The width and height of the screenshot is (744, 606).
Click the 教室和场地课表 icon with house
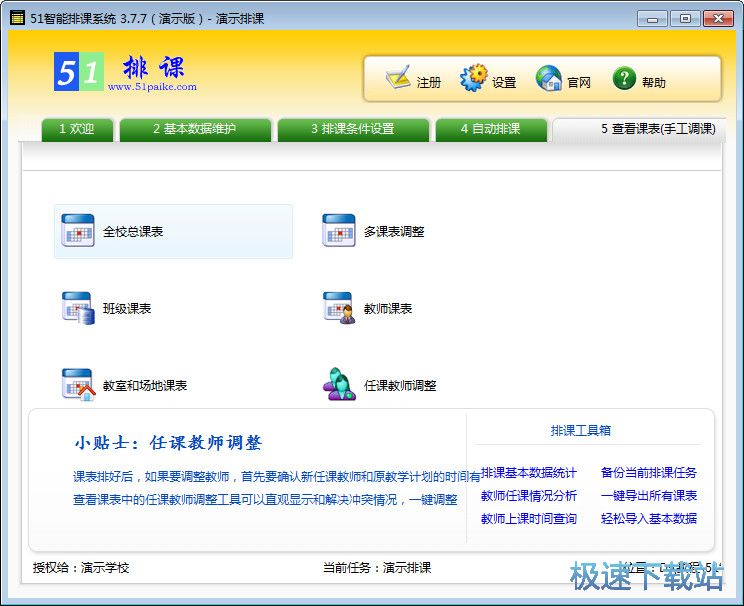coord(79,385)
